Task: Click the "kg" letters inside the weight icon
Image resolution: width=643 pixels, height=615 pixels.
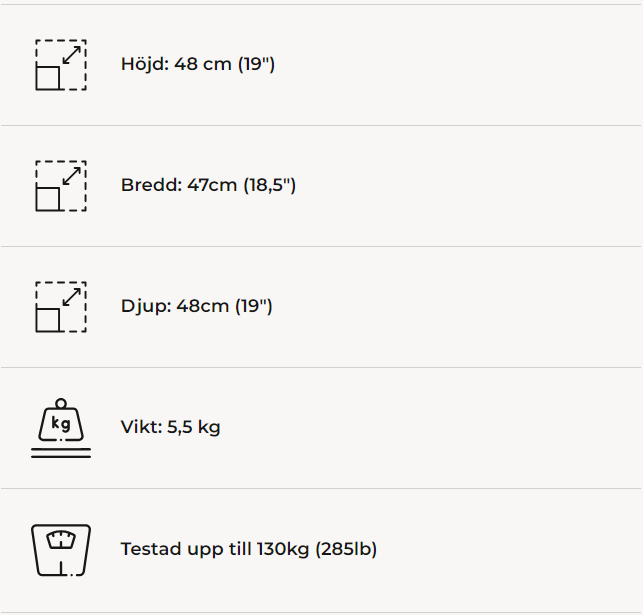Action: (x=61, y=424)
